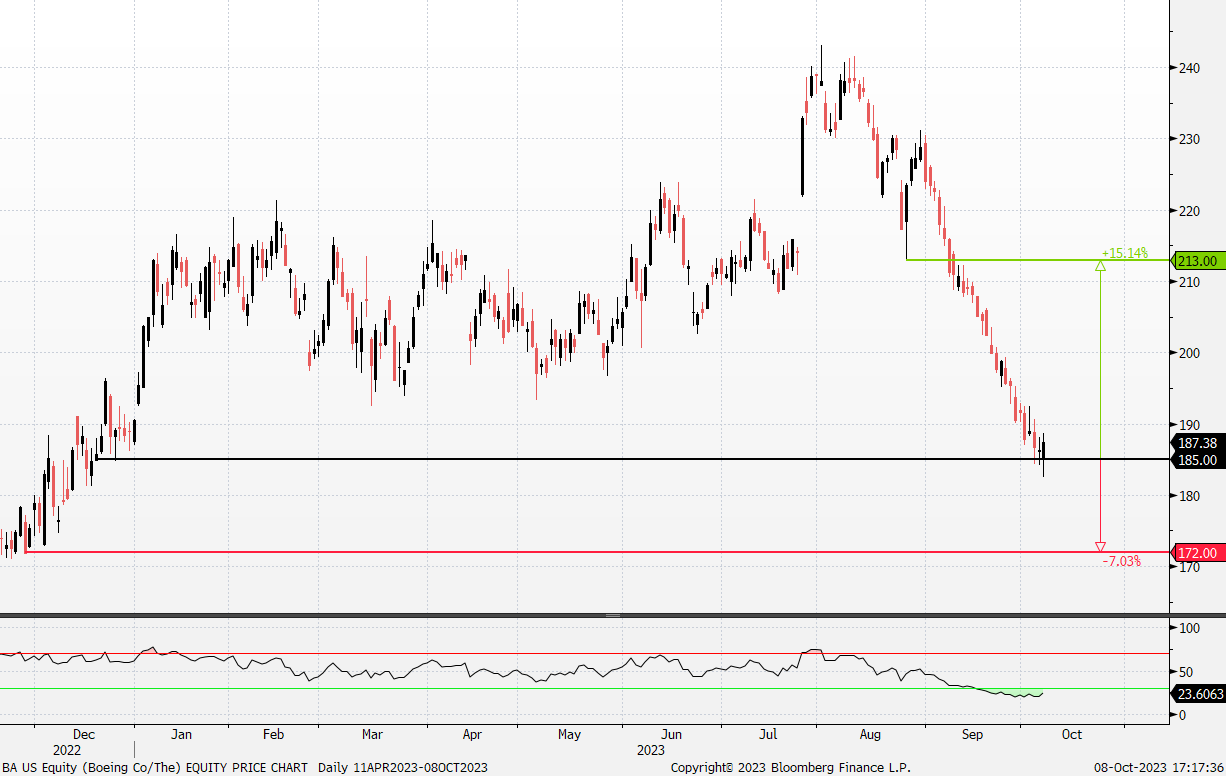This screenshot has height=776, width=1226.
Task: Click the 180 price axis label
Action: click(x=1190, y=496)
